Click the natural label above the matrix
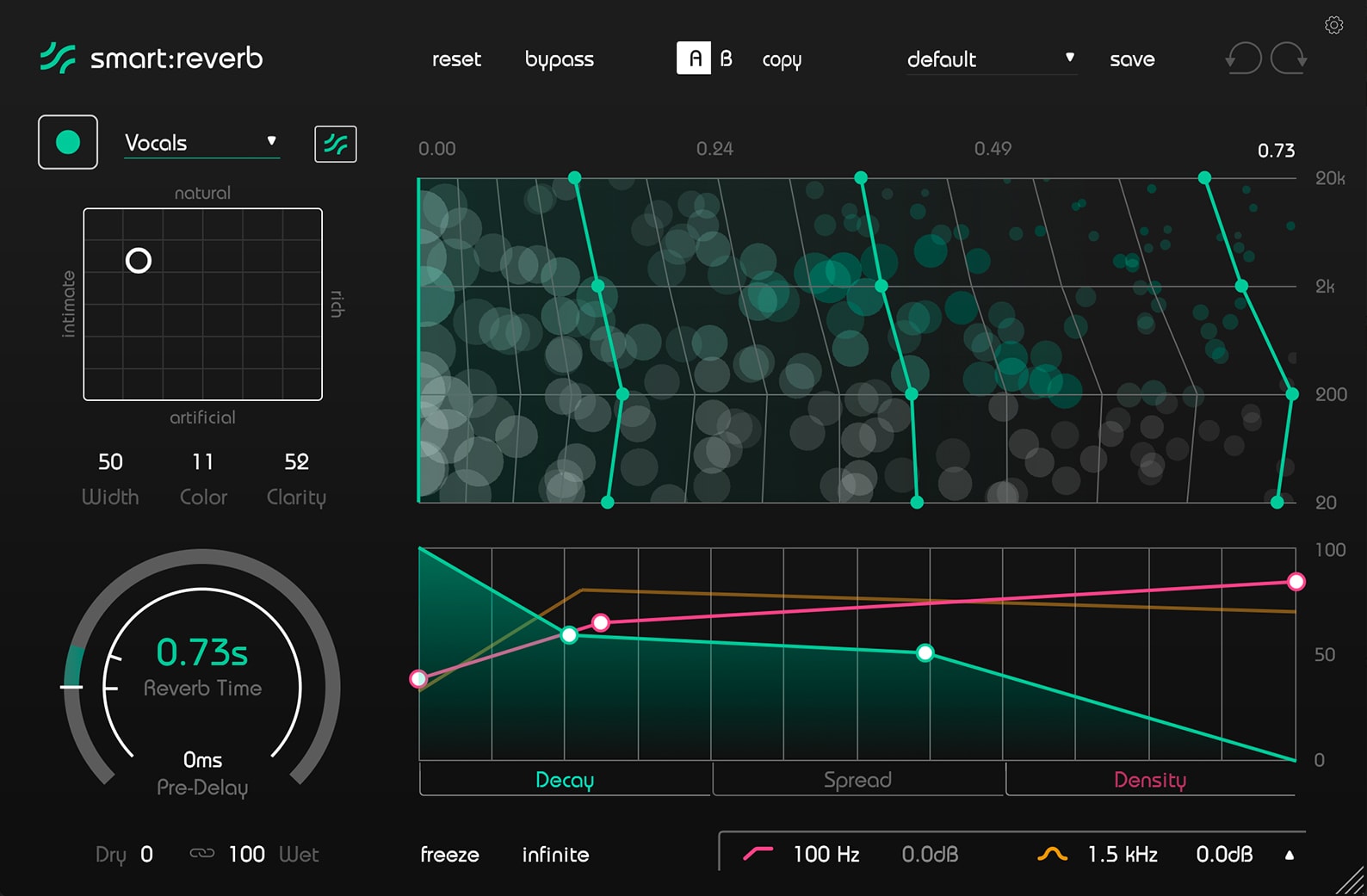Viewport: 1367px width, 896px height. pyautogui.click(x=202, y=193)
